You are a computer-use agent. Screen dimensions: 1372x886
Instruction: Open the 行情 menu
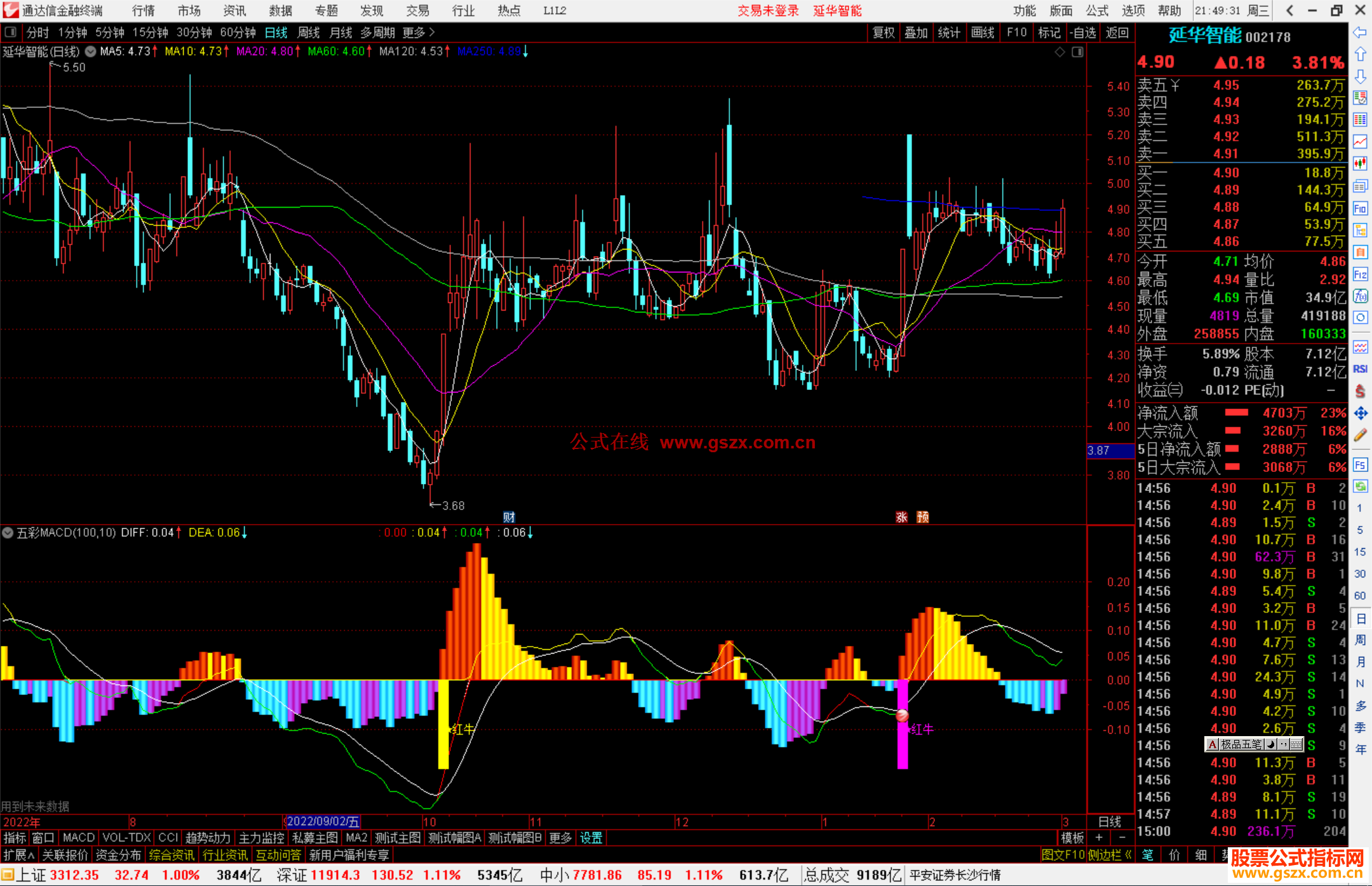(144, 11)
